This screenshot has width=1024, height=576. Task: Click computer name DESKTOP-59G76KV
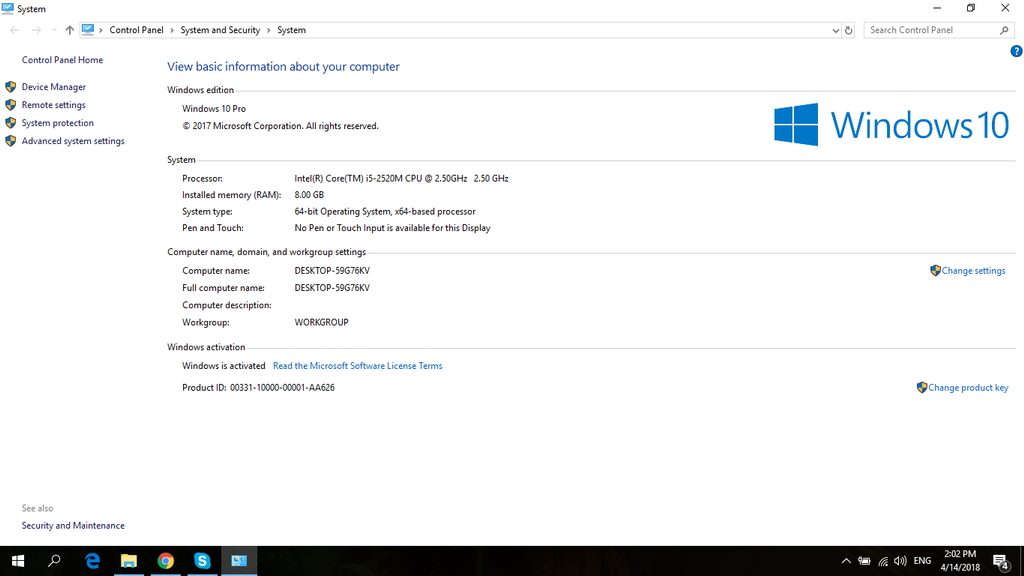coord(332,270)
